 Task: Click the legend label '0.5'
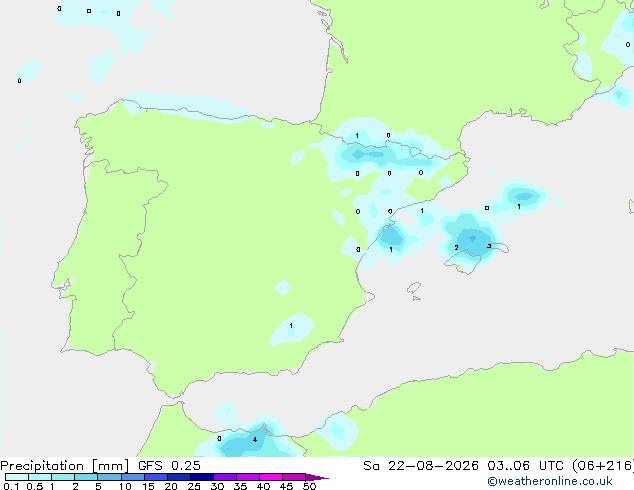pyautogui.click(x=35, y=486)
